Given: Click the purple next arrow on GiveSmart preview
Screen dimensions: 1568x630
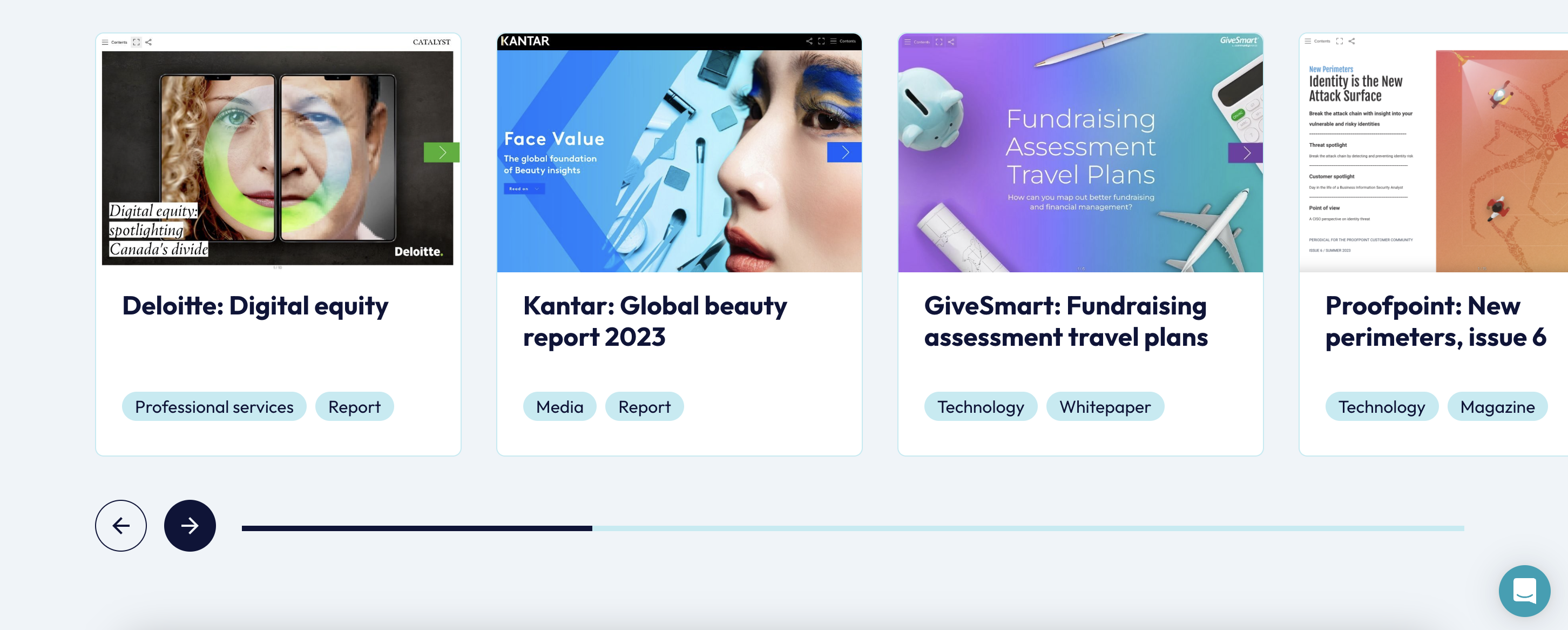Looking at the screenshot, I should pyautogui.click(x=1246, y=152).
